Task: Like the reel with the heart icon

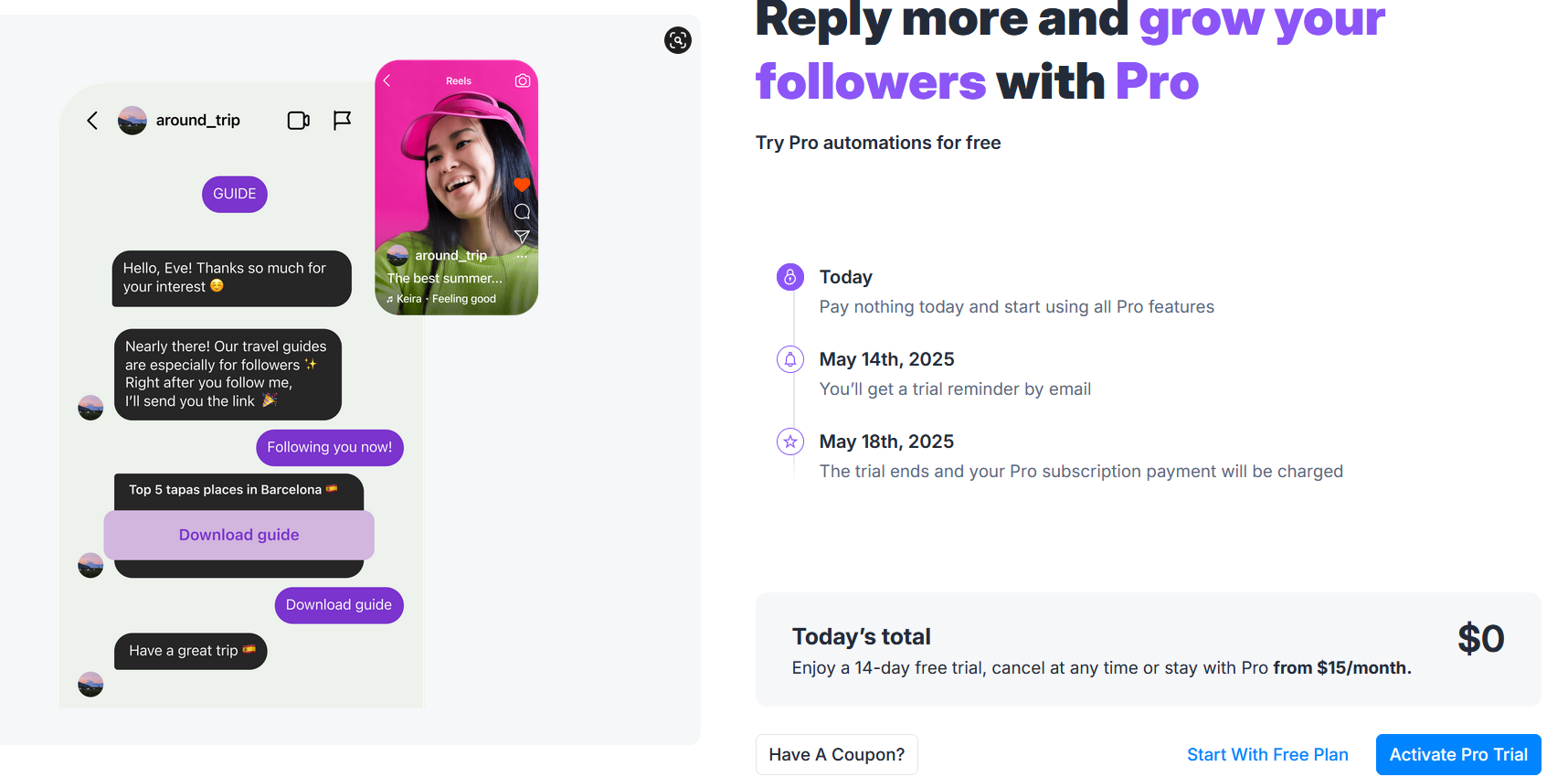Action: (x=522, y=185)
